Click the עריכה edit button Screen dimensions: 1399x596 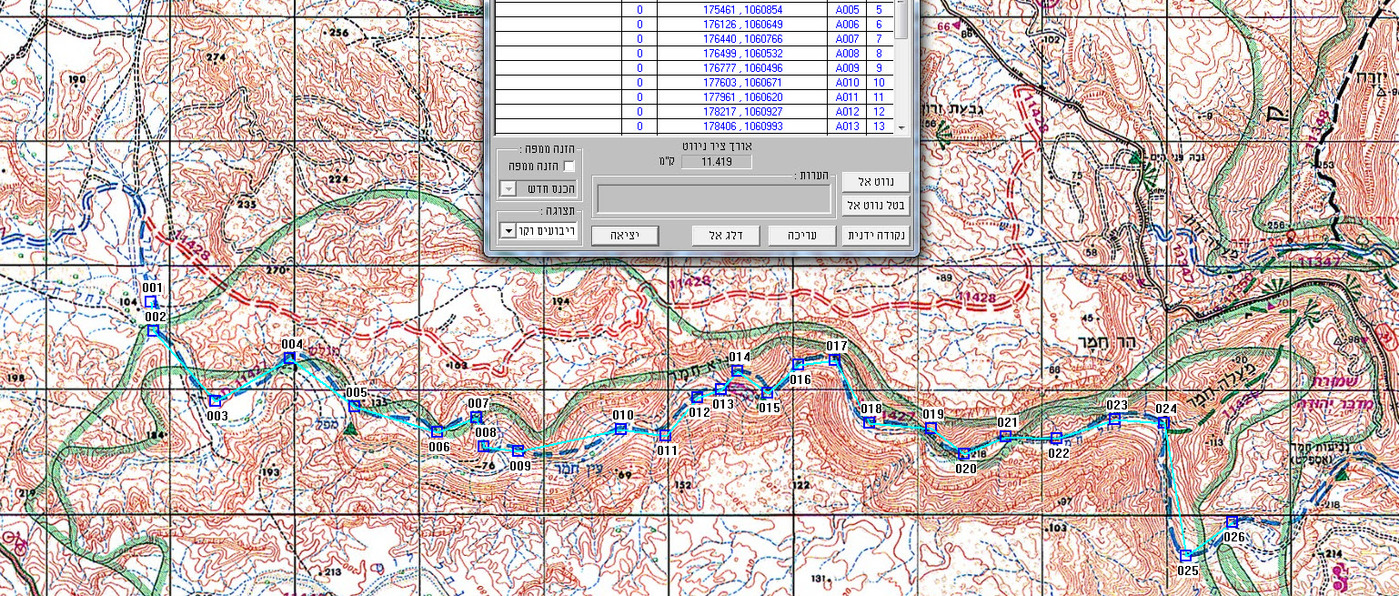click(x=800, y=236)
